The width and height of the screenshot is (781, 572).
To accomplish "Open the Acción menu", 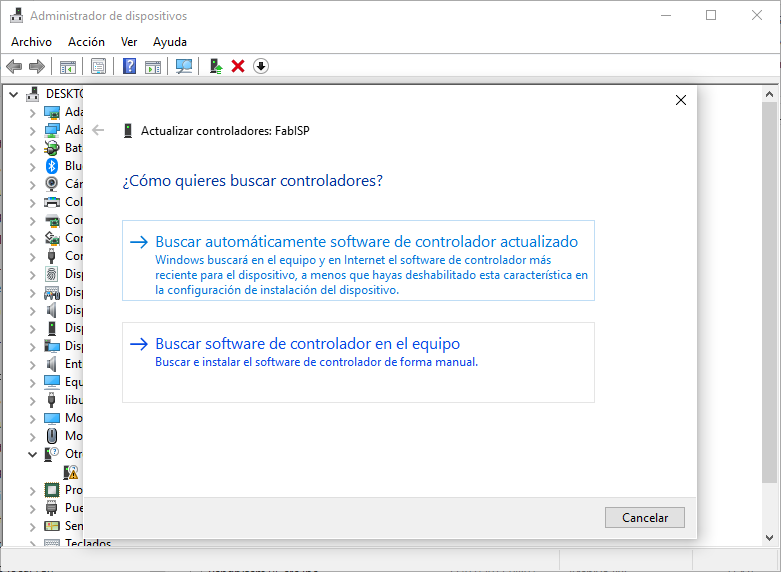I will point(86,42).
